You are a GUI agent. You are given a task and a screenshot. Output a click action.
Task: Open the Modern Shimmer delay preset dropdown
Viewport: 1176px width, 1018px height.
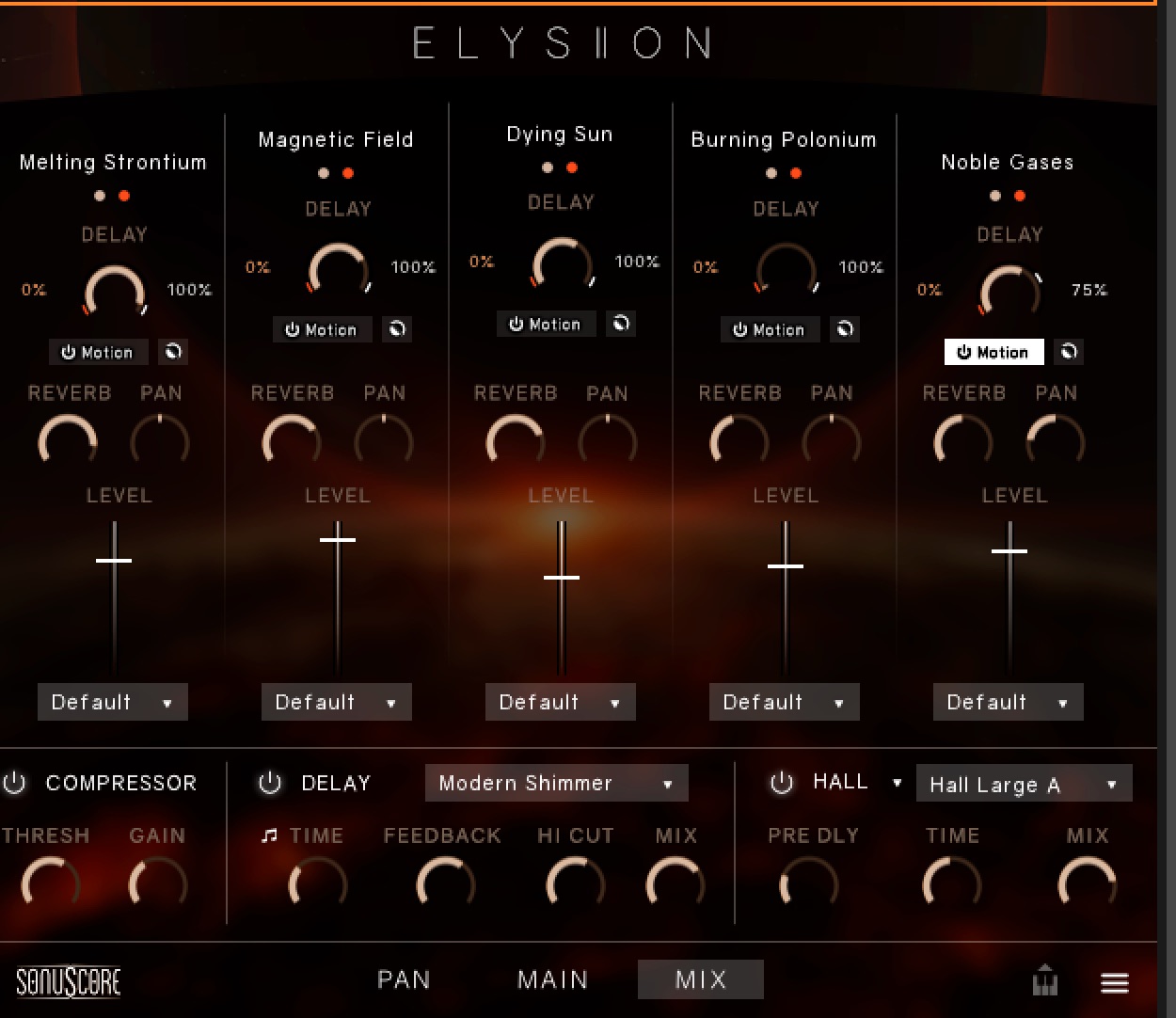[x=556, y=783]
